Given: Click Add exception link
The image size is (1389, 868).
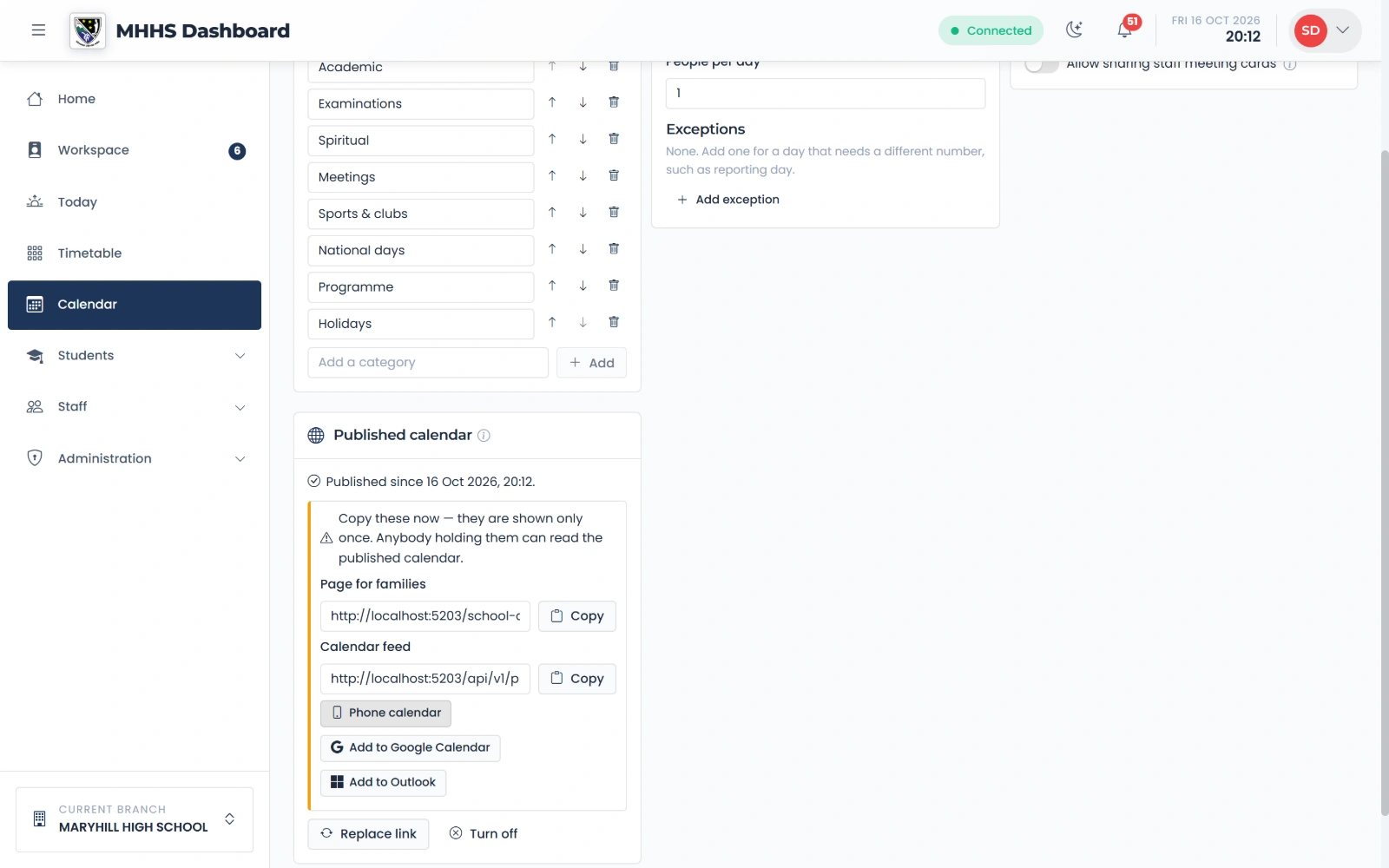Looking at the screenshot, I should pos(727,200).
